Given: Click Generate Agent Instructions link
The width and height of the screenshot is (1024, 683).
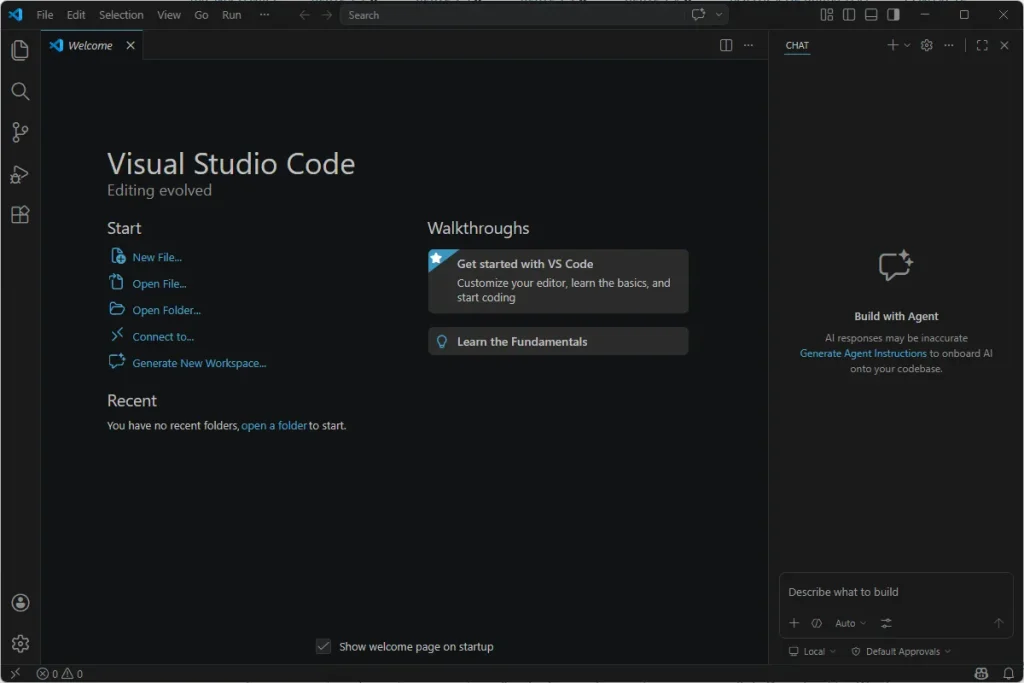Looking at the screenshot, I should tap(863, 353).
